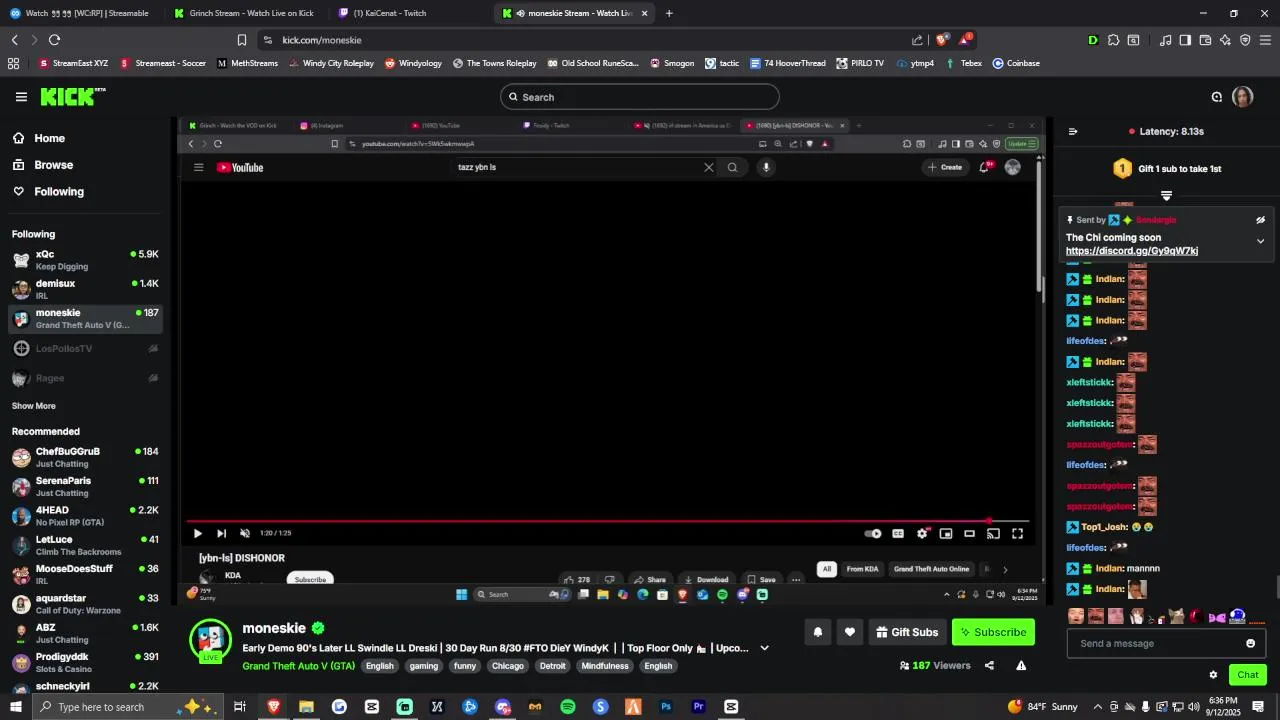Show hidden system tray icons
Screen dimensions: 1280x720
[x=1097, y=707]
